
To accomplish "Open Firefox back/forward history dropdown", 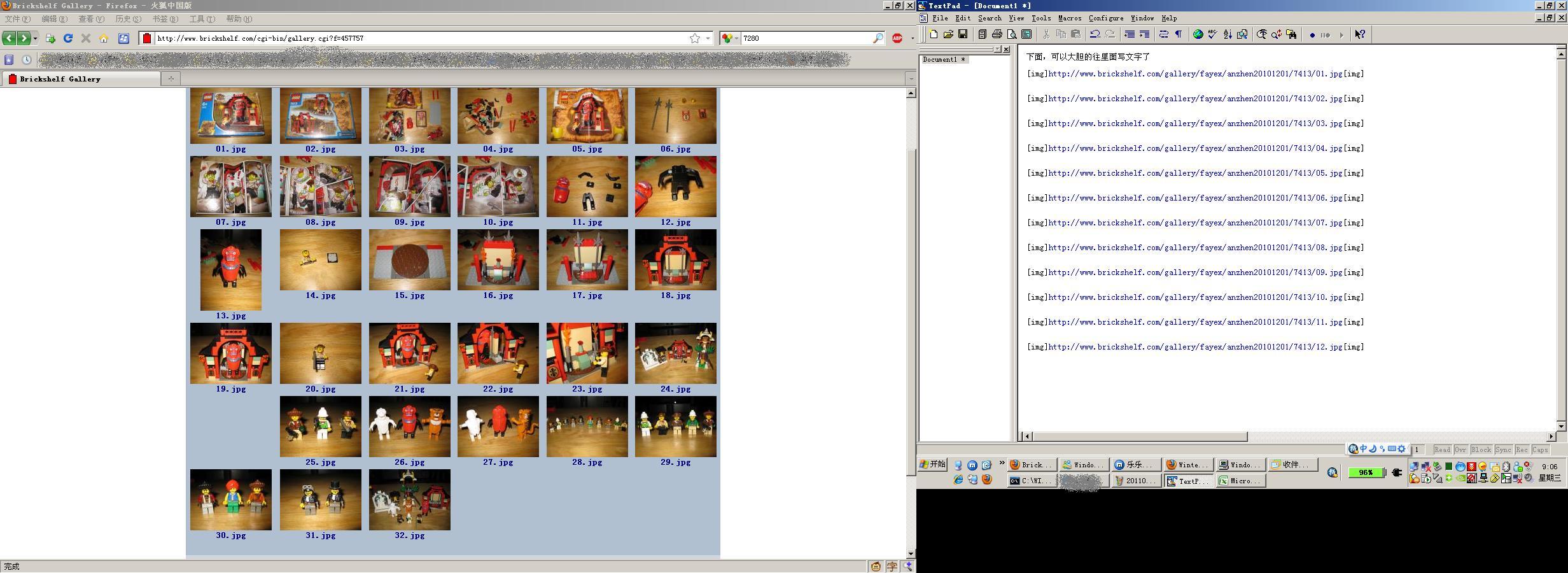I will [x=35, y=38].
